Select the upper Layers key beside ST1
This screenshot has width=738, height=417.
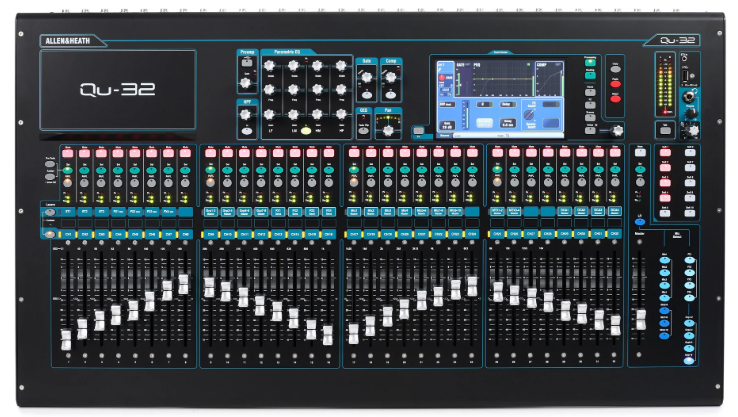click(50, 212)
